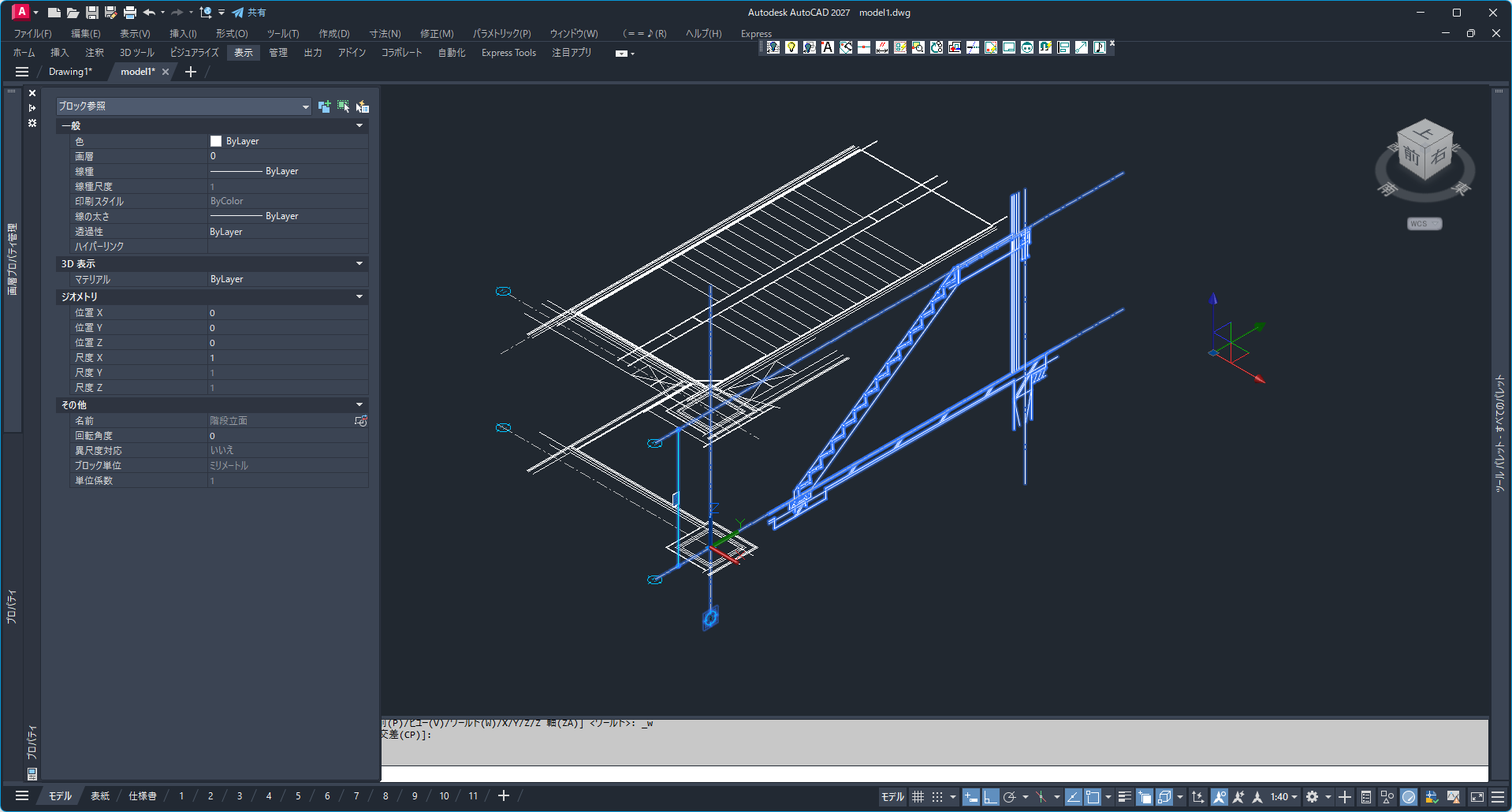Click the Undo arrow icon

pyautogui.click(x=149, y=13)
